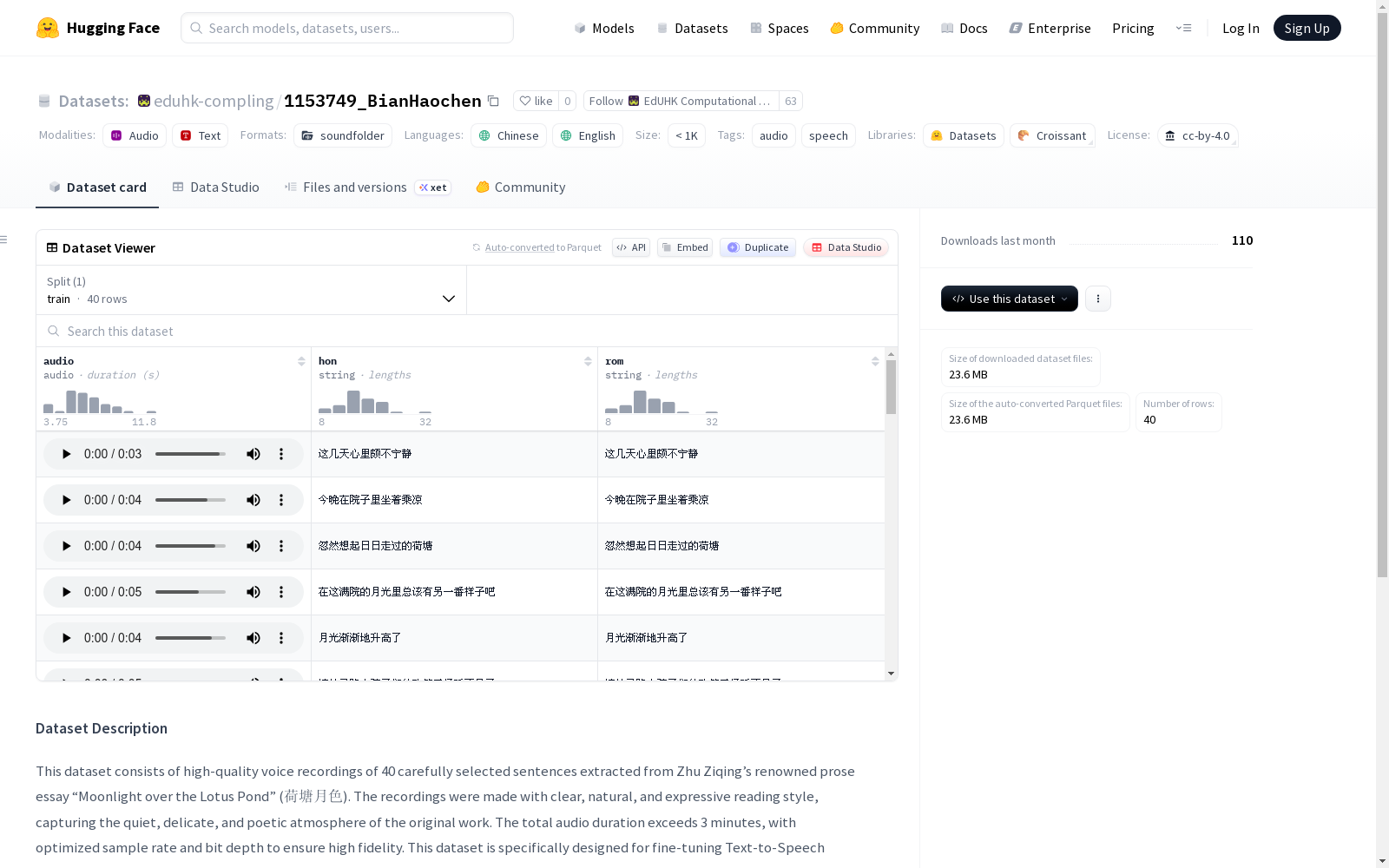Open the three-dot menu beside Use this dataset

coord(1098,299)
